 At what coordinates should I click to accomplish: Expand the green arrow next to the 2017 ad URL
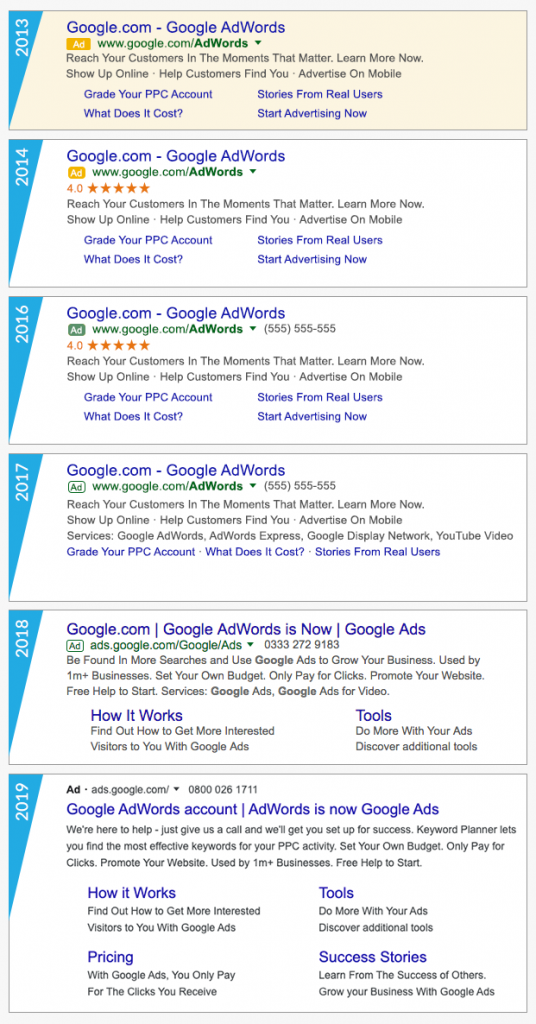click(x=253, y=486)
